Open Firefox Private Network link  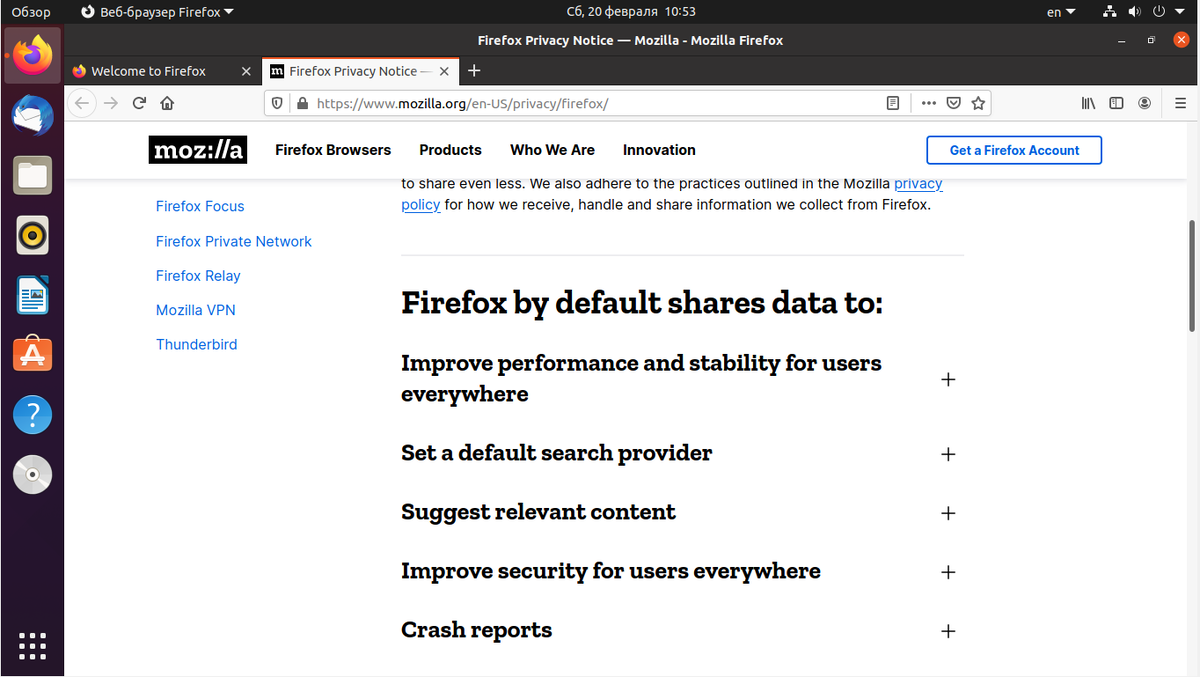[234, 241]
